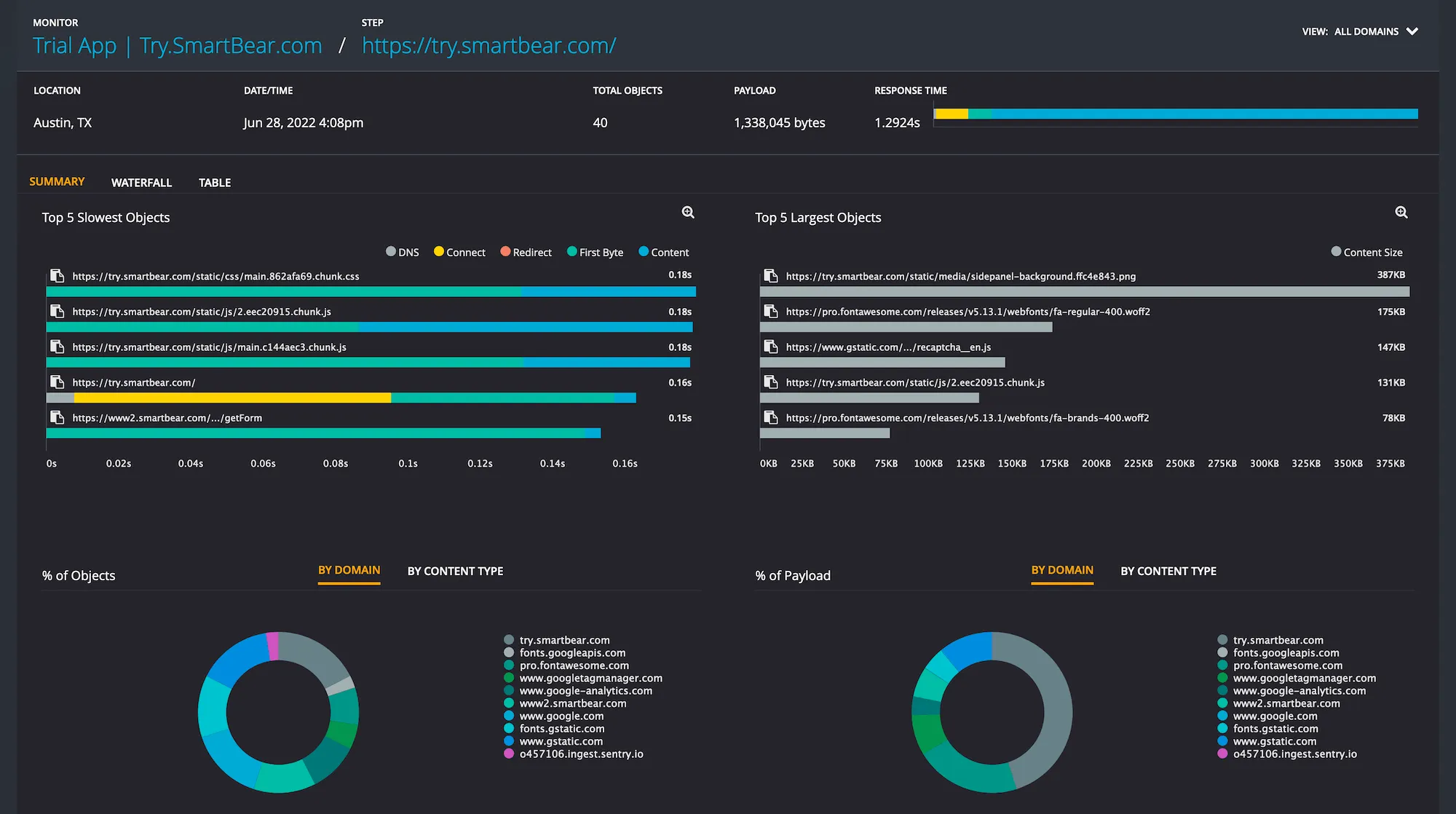Click file icon for getForm object
The image size is (1456, 814).
click(x=57, y=418)
